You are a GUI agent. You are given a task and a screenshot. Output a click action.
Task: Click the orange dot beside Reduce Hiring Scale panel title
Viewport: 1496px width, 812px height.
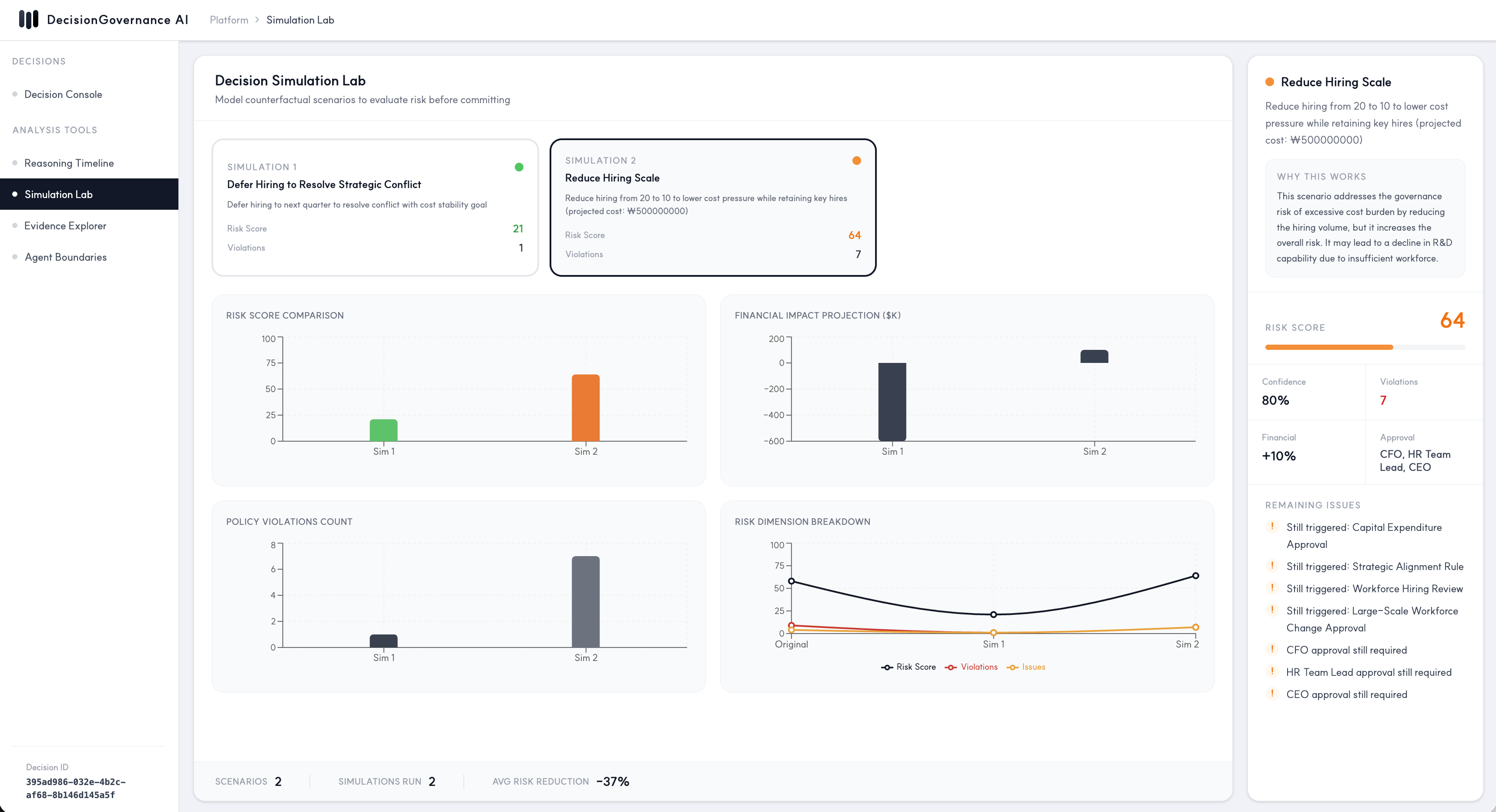[x=1270, y=82]
